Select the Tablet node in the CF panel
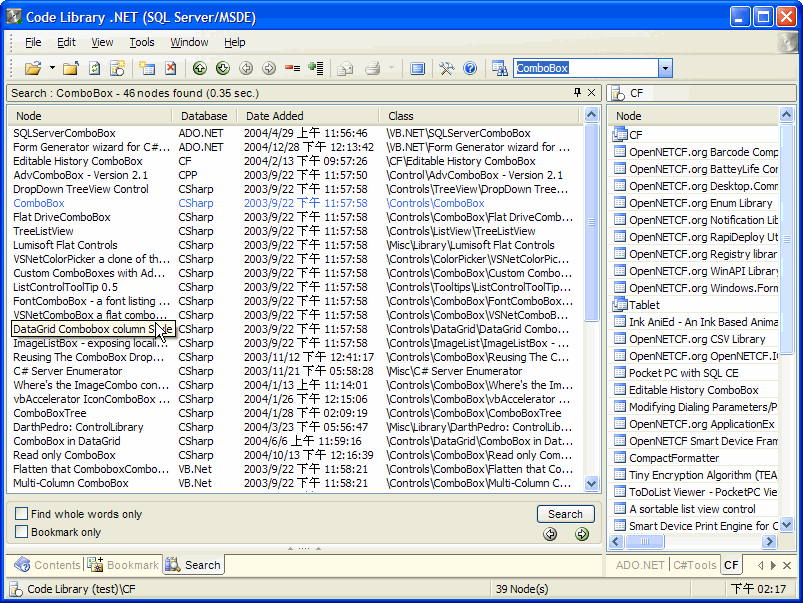 [x=644, y=305]
